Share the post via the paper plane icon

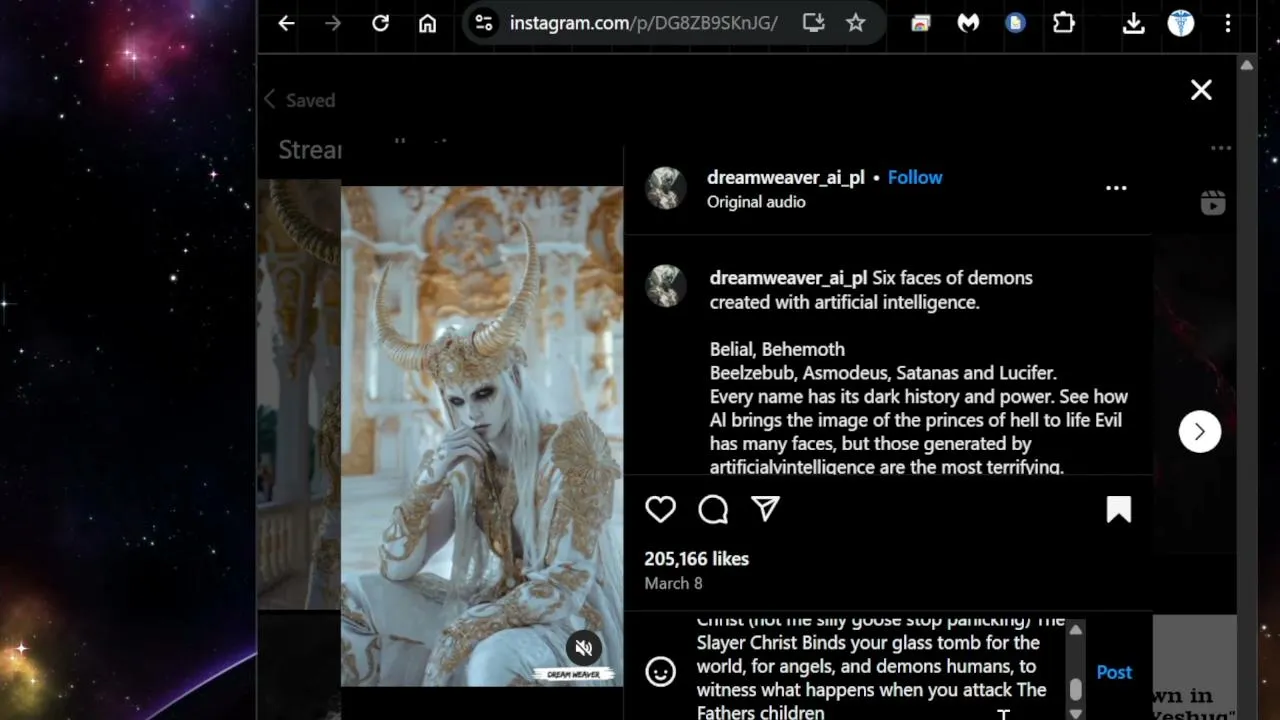click(x=765, y=509)
